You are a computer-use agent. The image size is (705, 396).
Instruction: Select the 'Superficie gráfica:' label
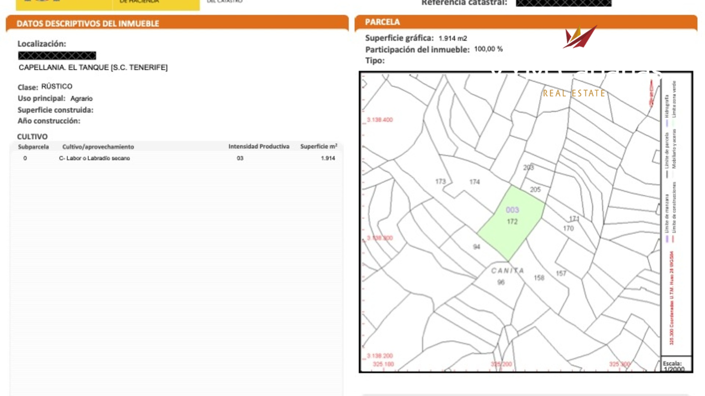point(399,38)
